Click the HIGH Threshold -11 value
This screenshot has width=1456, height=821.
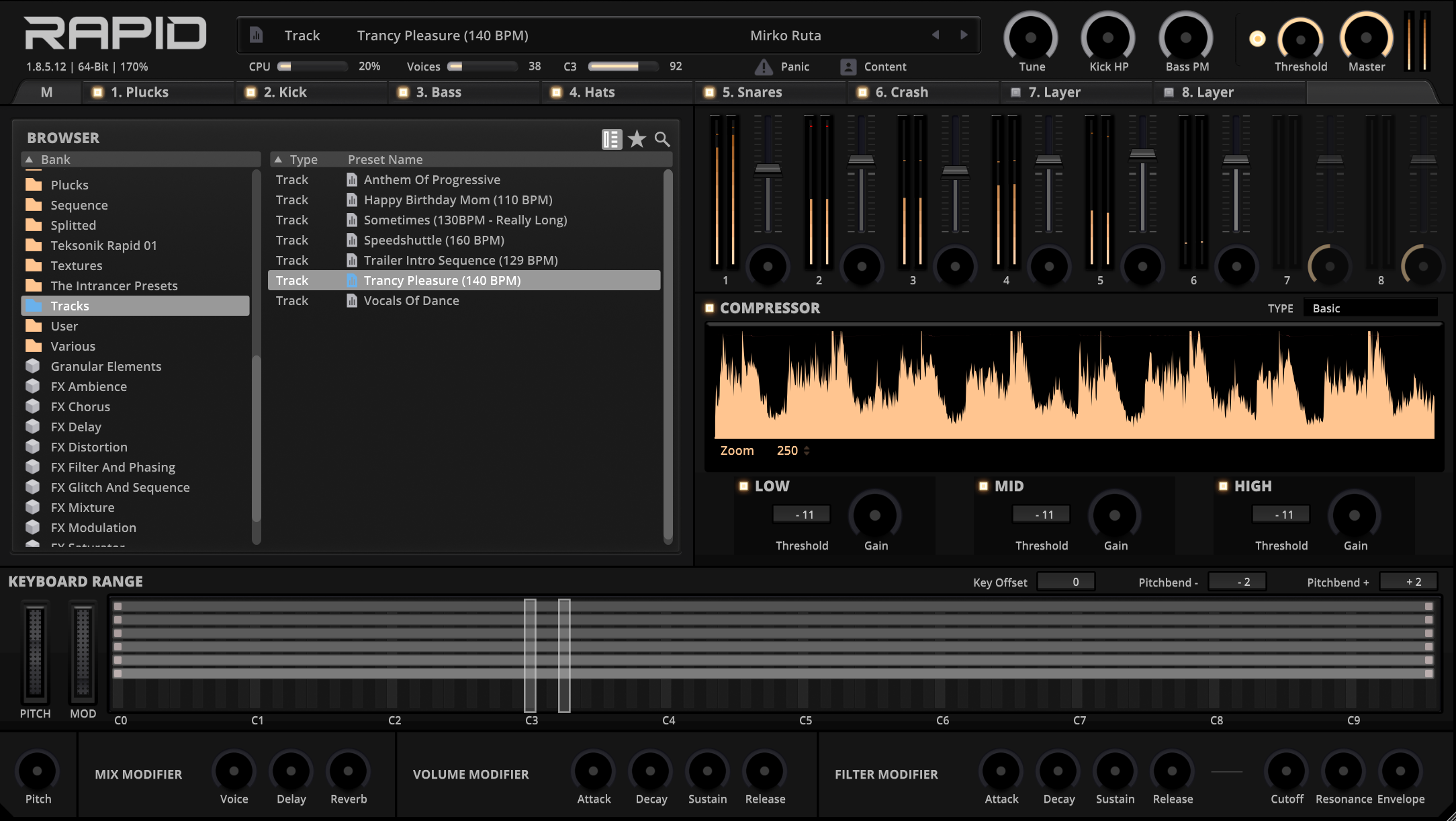(x=1281, y=514)
